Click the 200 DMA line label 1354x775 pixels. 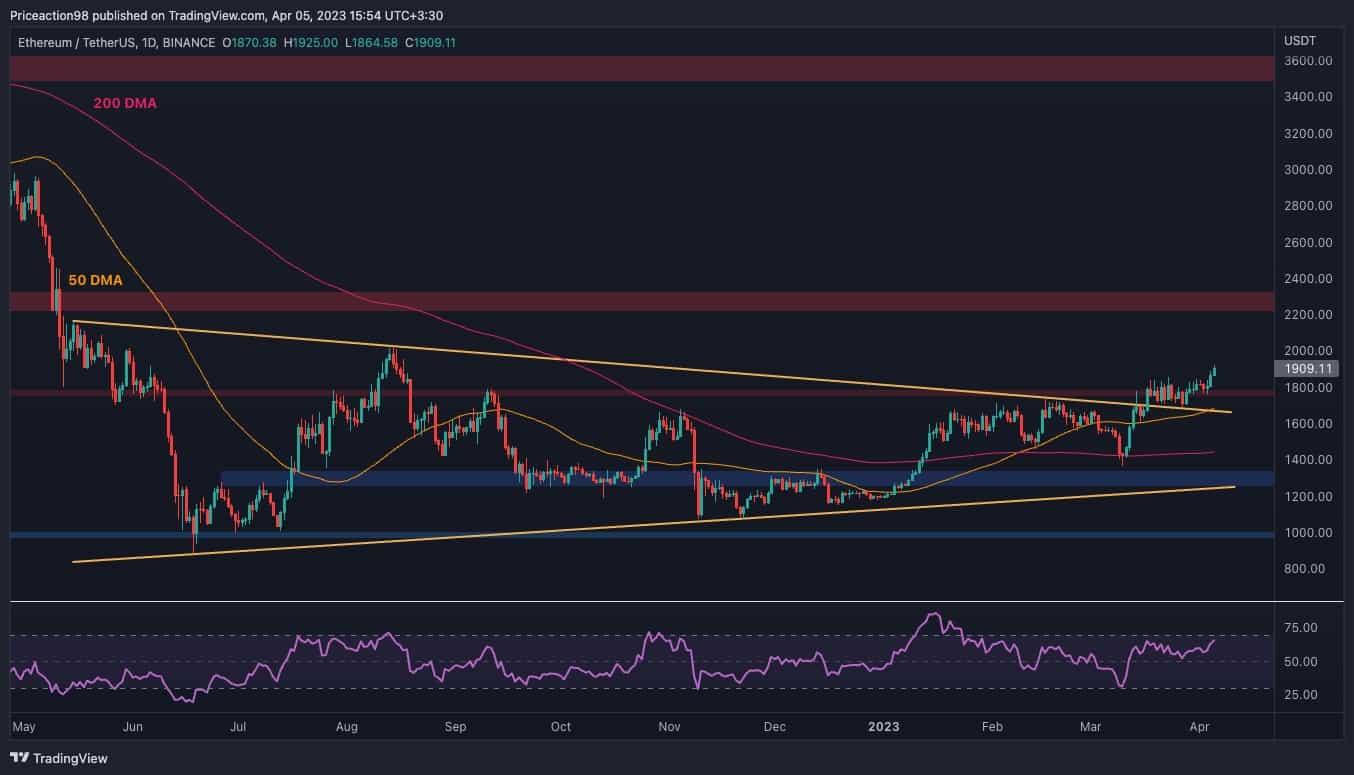click(x=123, y=103)
